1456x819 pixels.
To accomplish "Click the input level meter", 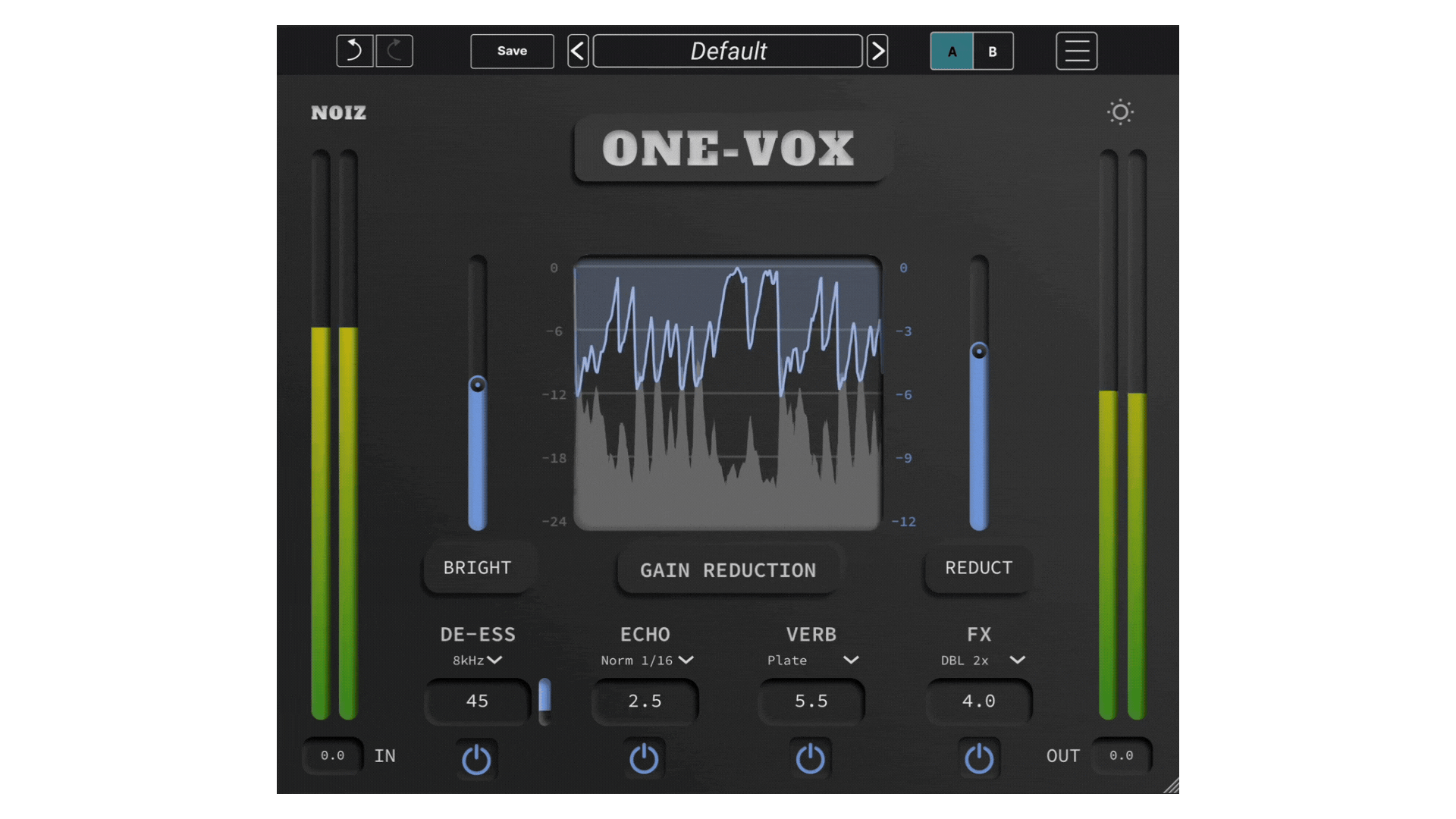I will (334, 435).
